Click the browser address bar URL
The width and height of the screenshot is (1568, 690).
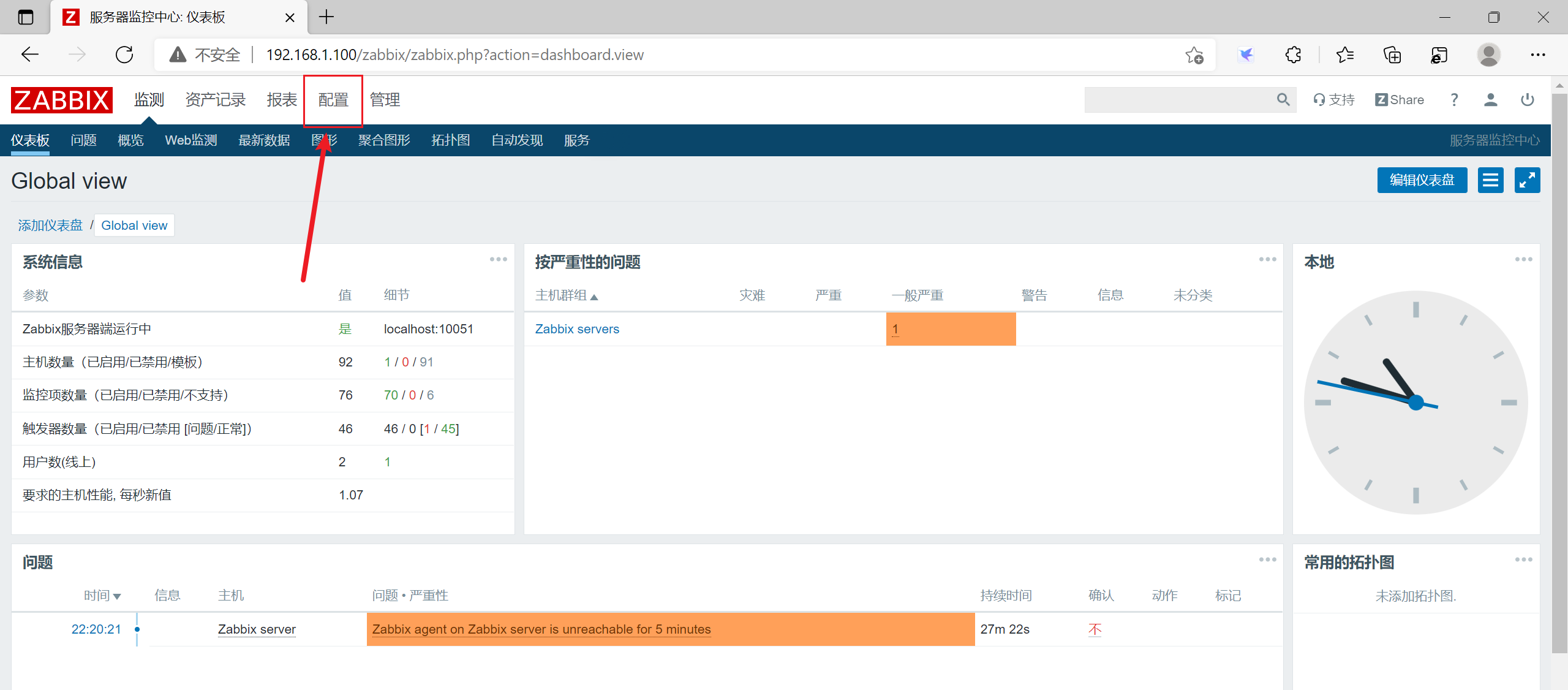(455, 55)
